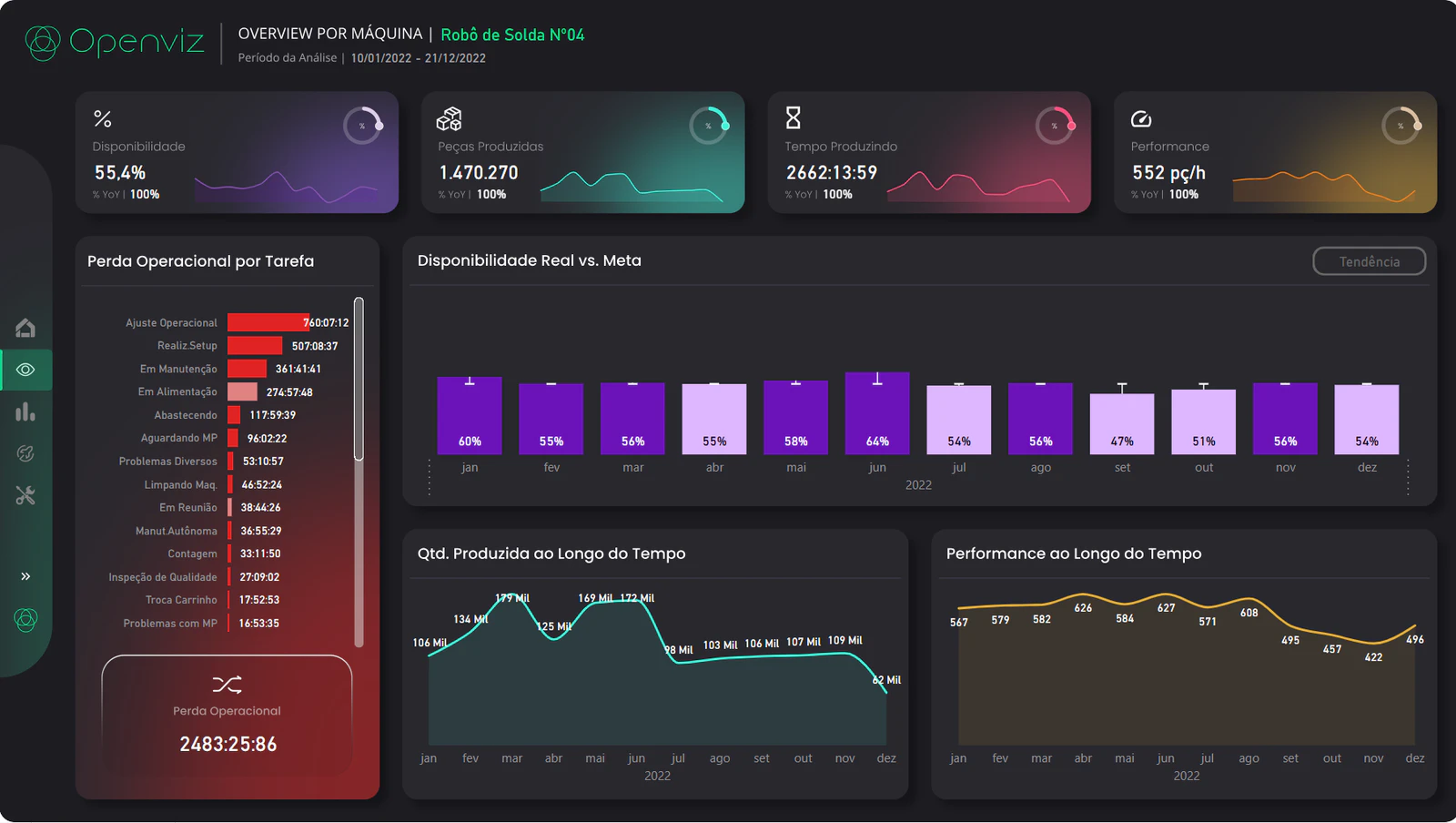This screenshot has height=823, width=1456.
Task: Click the speedometer icon on Performance card
Action: click(x=1141, y=119)
